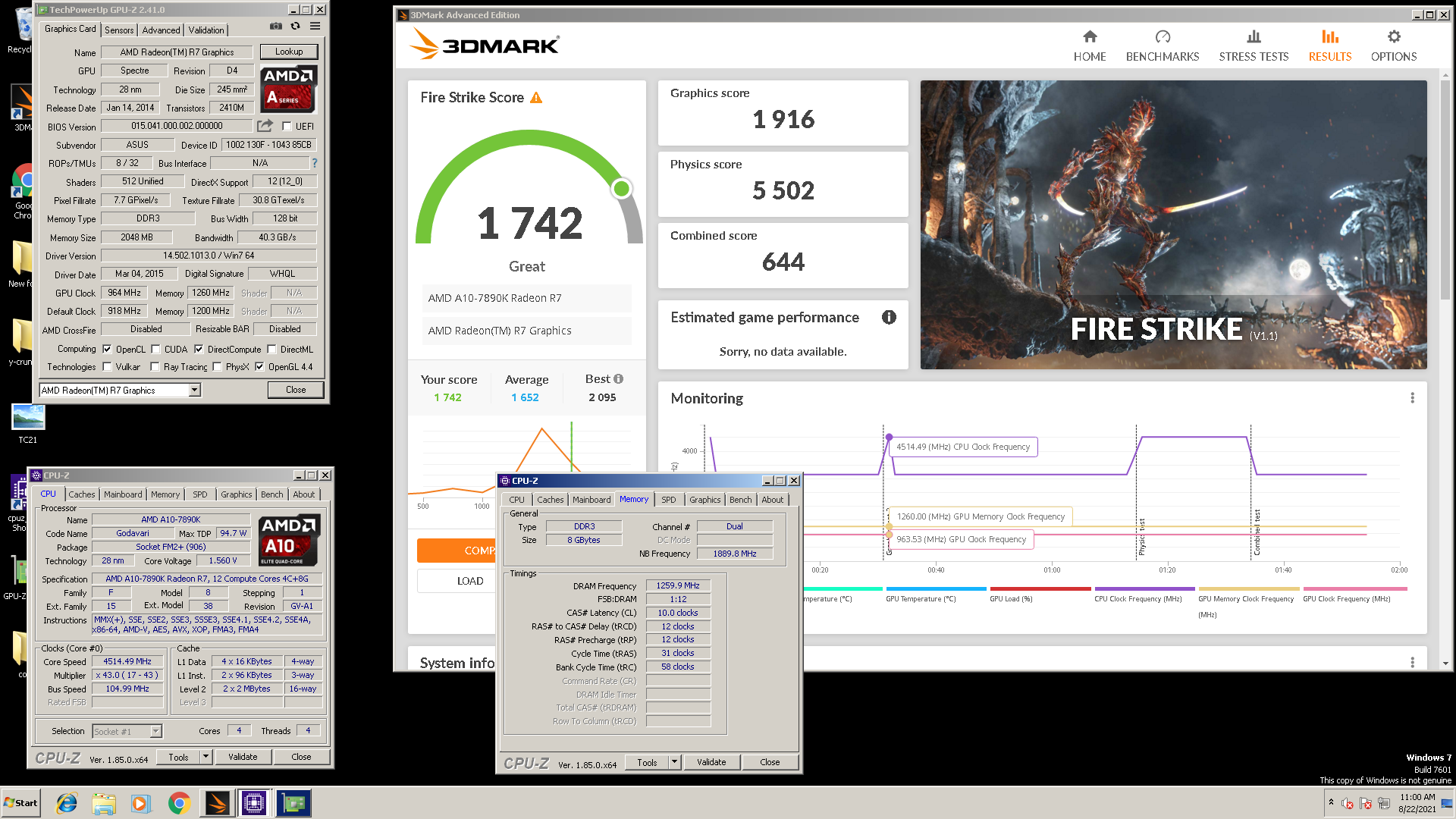The width and height of the screenshot is (1456, 819).
Task: Open 3DMark STRESS TESTS section
Action: click(1254, 45)
